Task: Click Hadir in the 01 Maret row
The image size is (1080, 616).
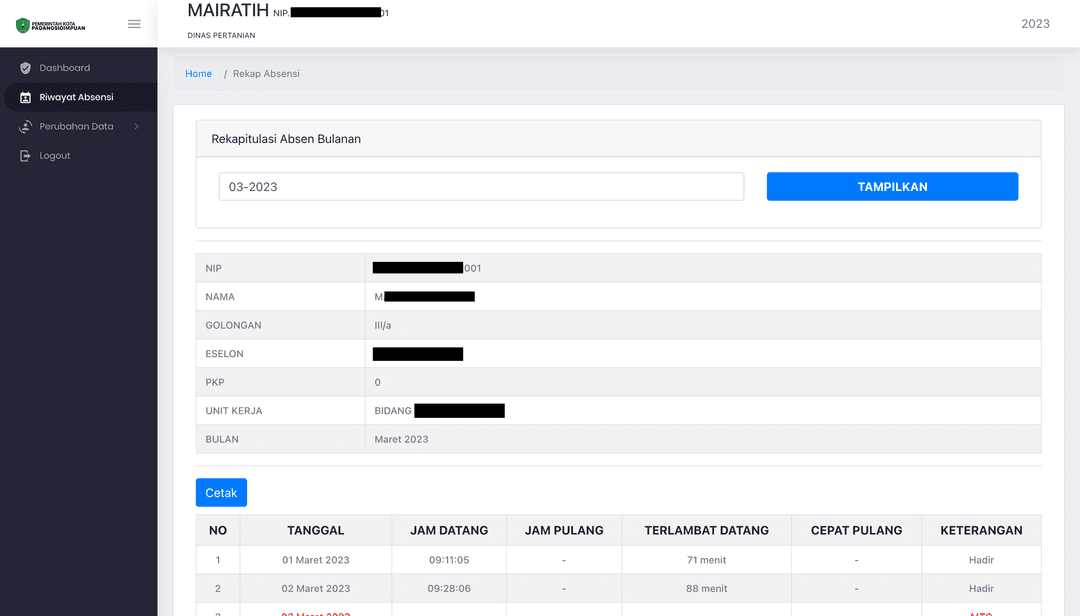Action: tap(982, 560)
